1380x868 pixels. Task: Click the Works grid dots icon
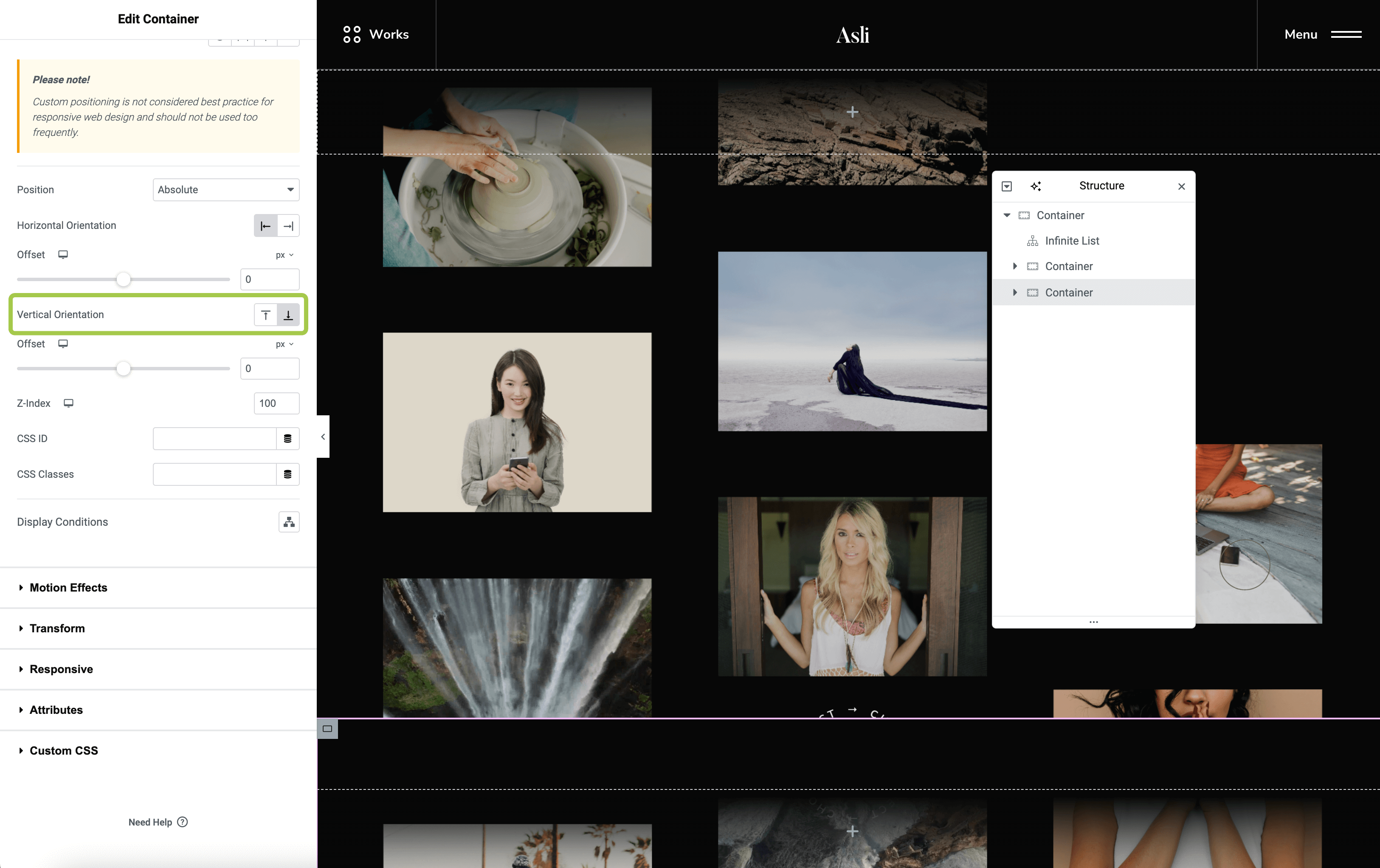coord(352,34)
